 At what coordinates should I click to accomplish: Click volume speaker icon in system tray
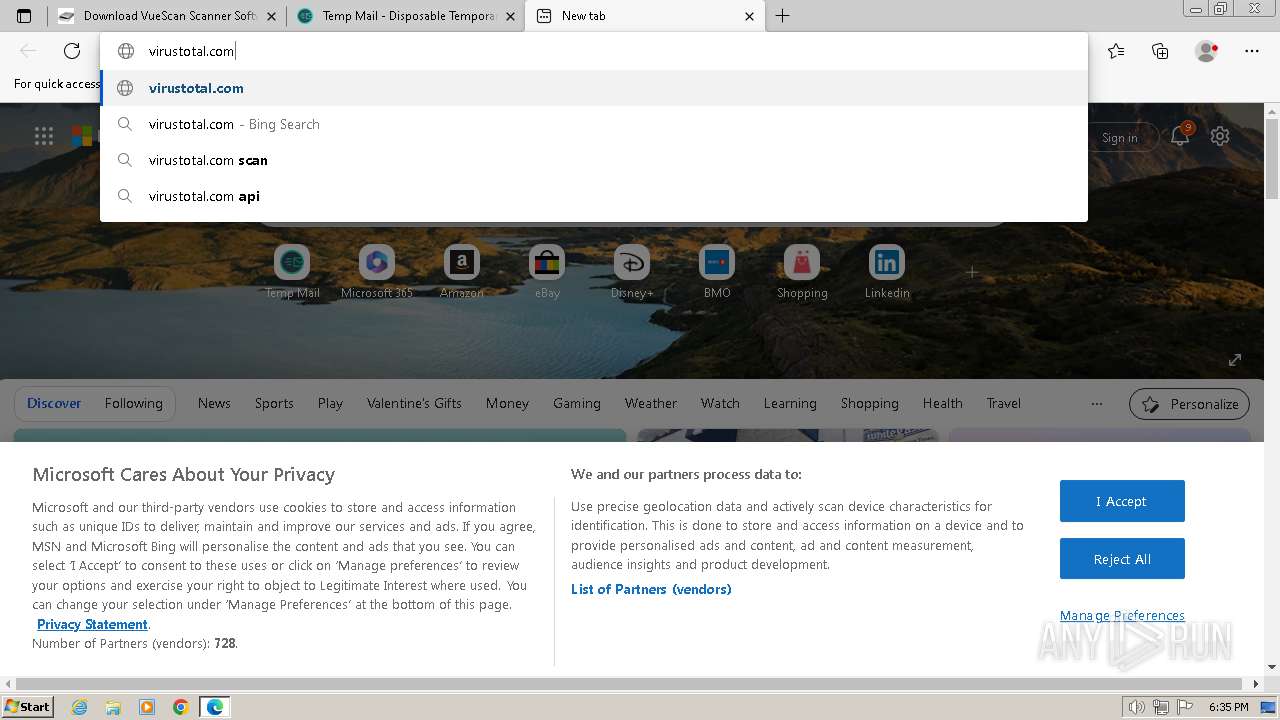pos(1137,707)
